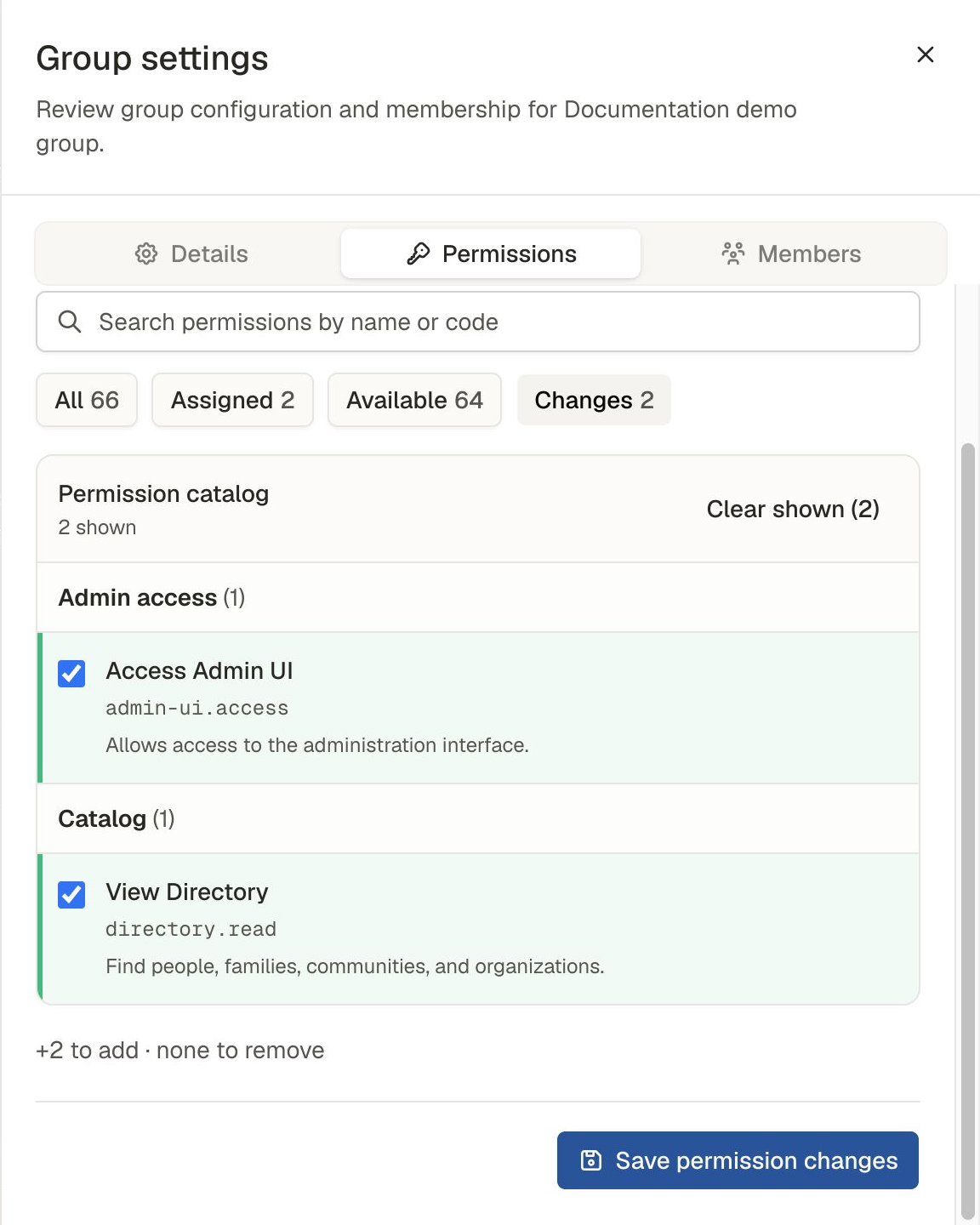
Task: Click the Access Admin UI label
Action: tap(199, 670)
